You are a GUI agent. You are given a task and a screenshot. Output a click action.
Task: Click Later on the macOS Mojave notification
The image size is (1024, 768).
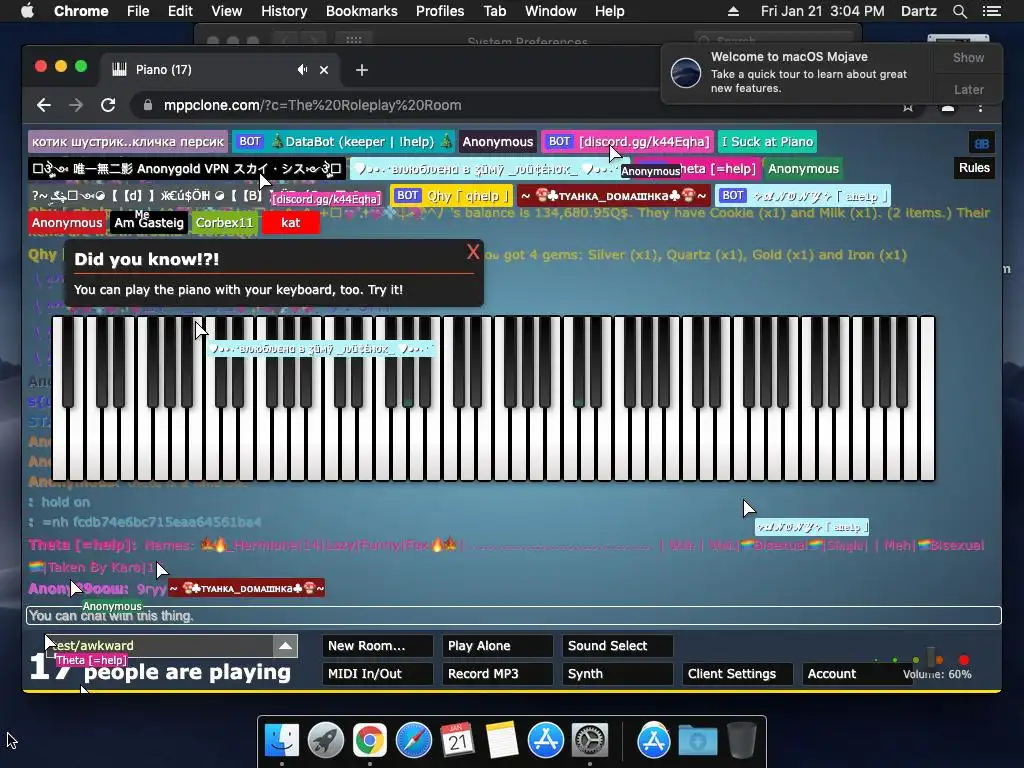pyautogui.click(x=968, y=89)
